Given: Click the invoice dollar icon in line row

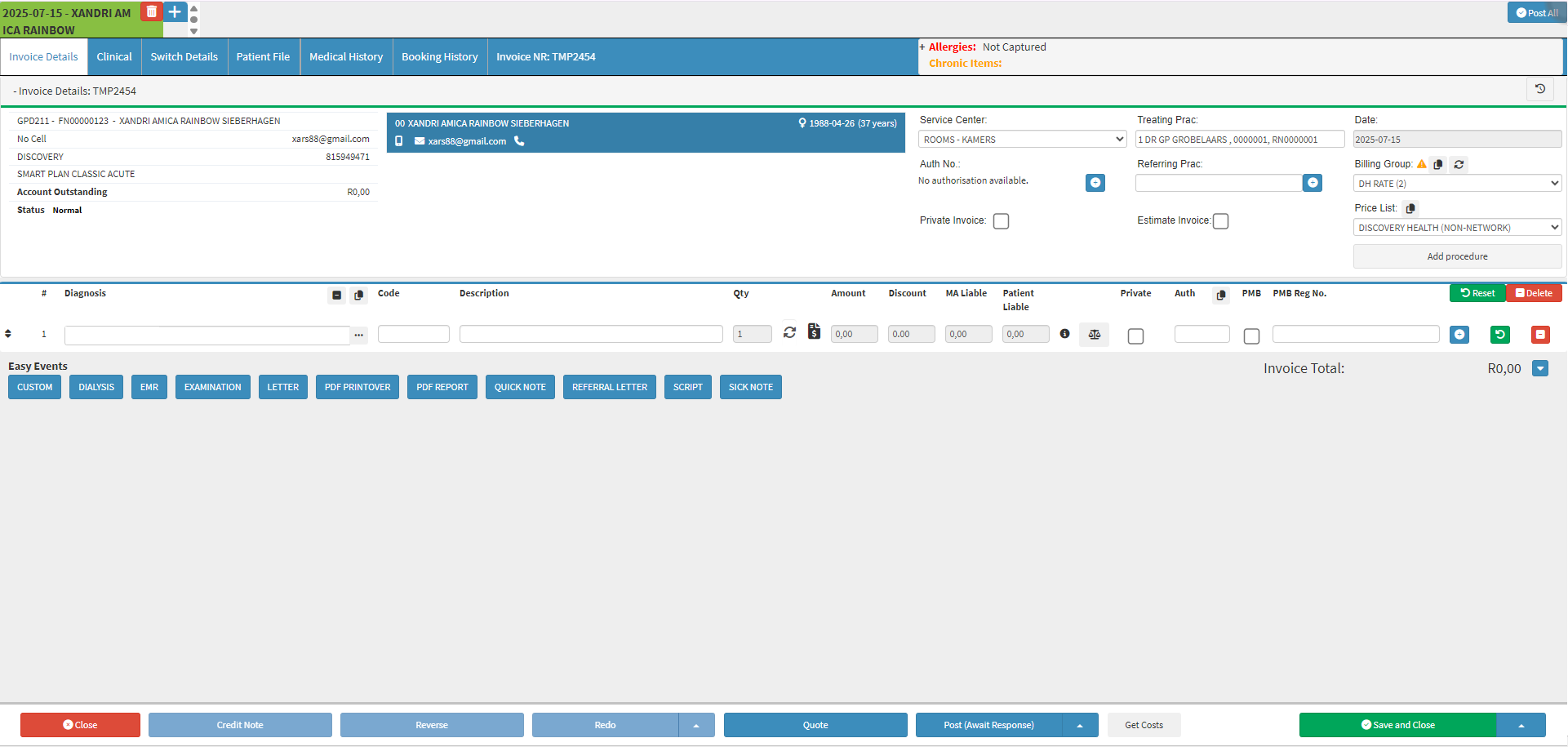Looking at the screenshot, I should pyautogui.click(x=814, y=331).
